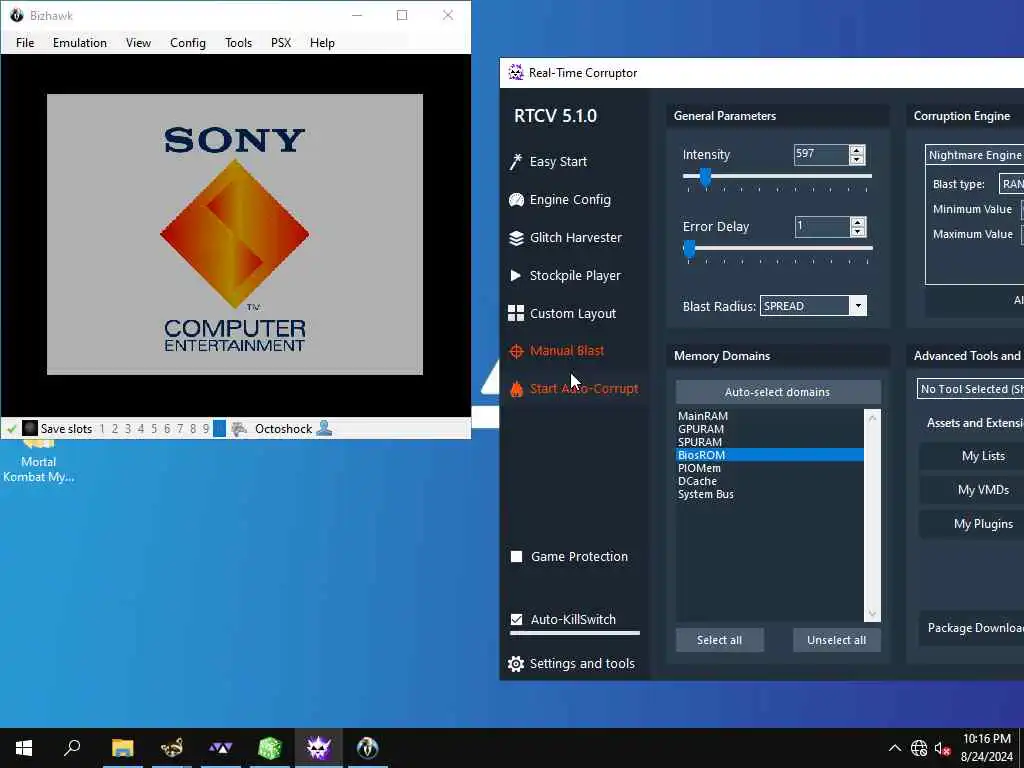
Task: Open the Tools menu
Action: click(238, 42)
